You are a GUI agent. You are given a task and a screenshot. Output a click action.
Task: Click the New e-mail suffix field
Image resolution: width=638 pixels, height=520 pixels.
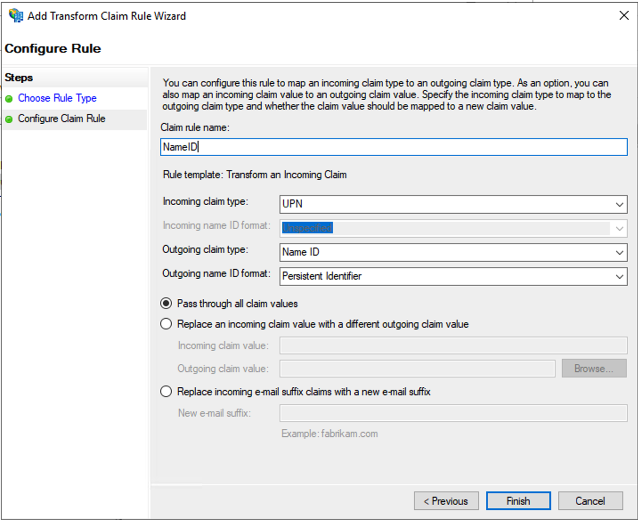point(453,413)
